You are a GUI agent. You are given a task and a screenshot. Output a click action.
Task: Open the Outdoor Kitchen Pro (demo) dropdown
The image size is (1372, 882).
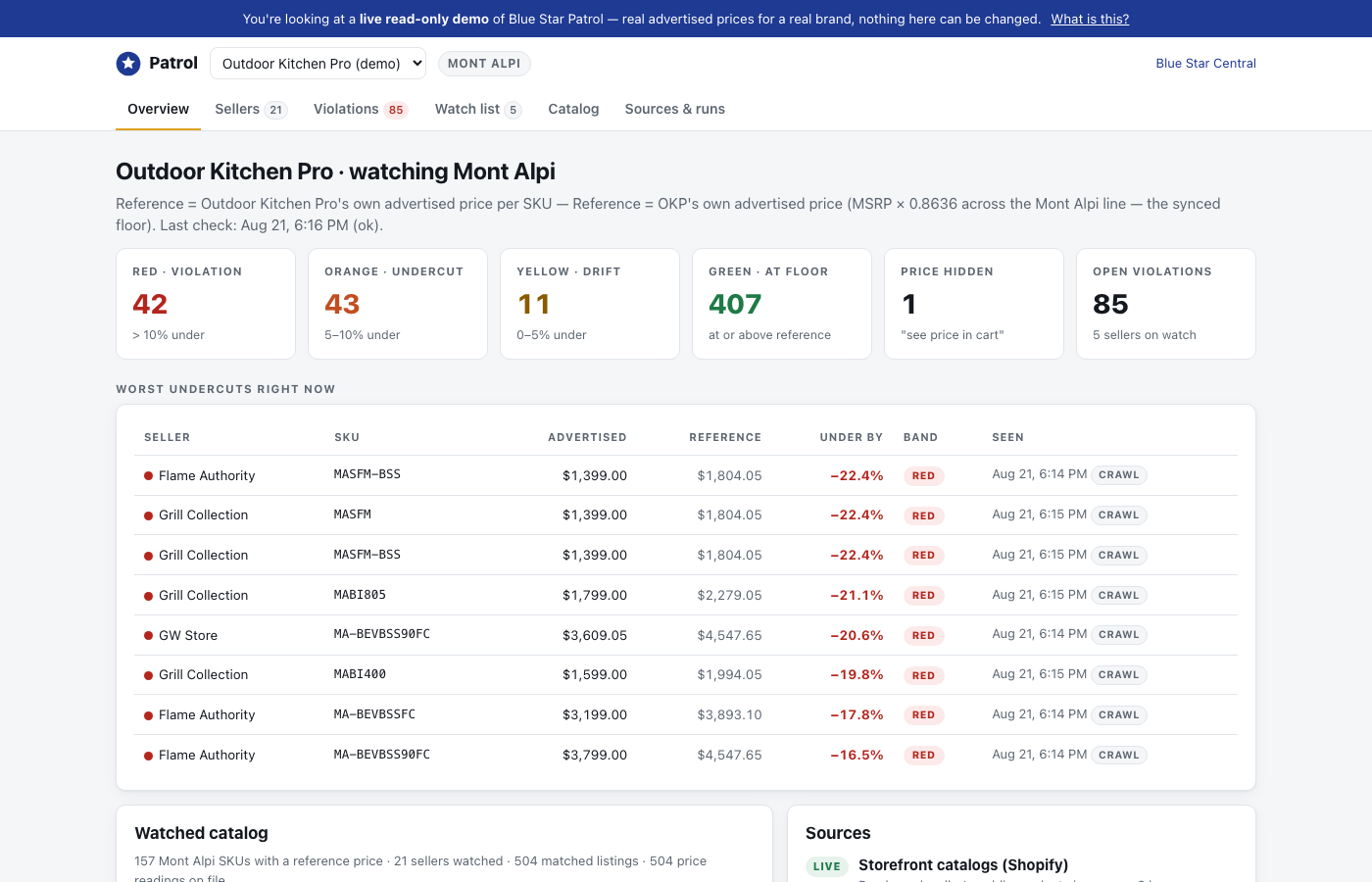(x=318, y=64)
